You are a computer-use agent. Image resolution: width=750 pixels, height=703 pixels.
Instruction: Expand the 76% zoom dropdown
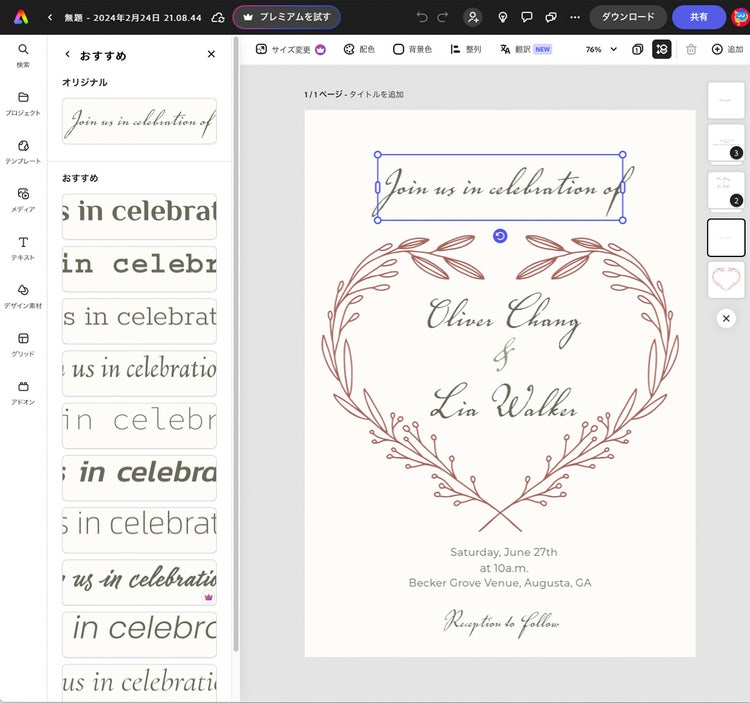pyautogui.click(x=601, y=49)
